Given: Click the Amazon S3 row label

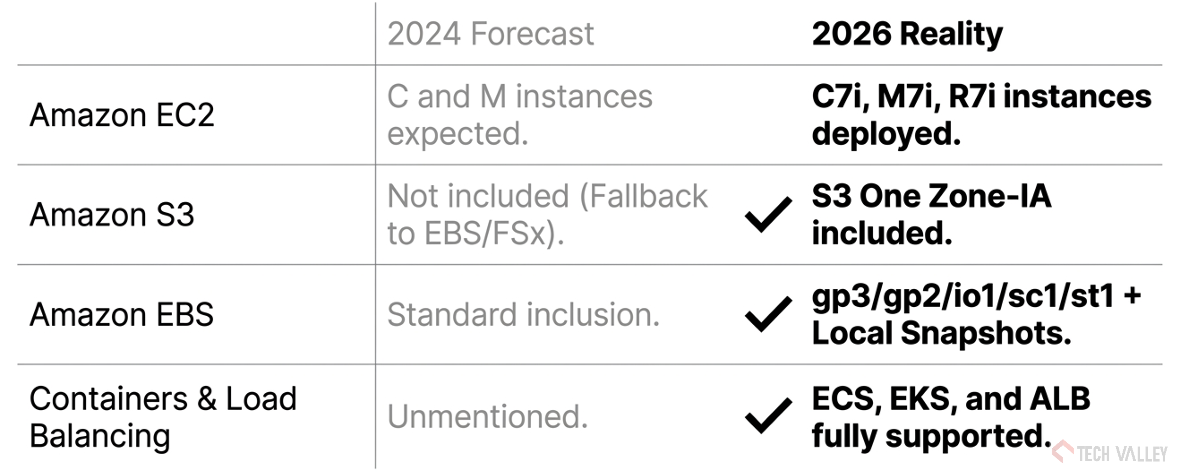Looking at the screenshot, I should [x=112, y=215].
